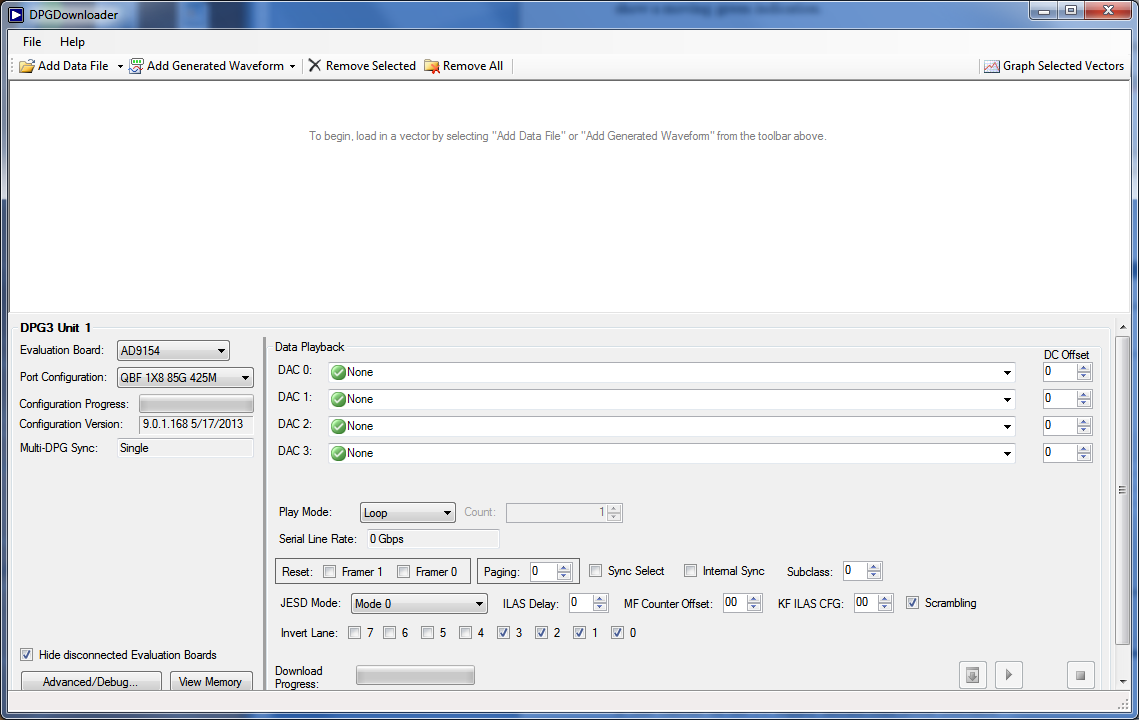1139x720 pixels.
Task: Click the green check icon in DAC 3
Action: 338,453
